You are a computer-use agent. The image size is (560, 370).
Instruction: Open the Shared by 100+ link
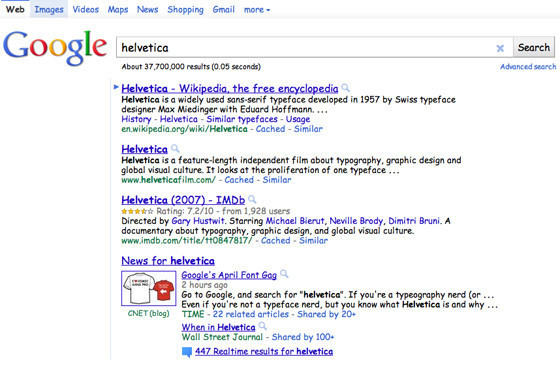tap(303, 337)
